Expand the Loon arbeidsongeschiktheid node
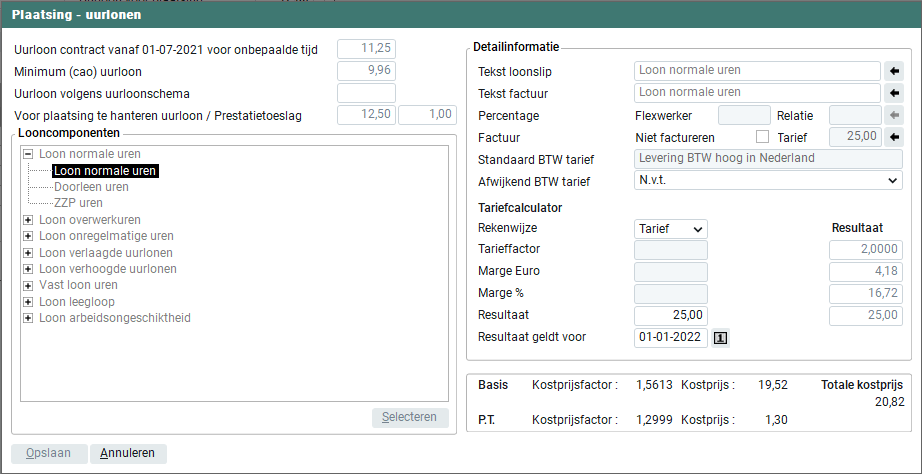Image resolution: width=922 pixels, height=474 pixels. (28, 318)
